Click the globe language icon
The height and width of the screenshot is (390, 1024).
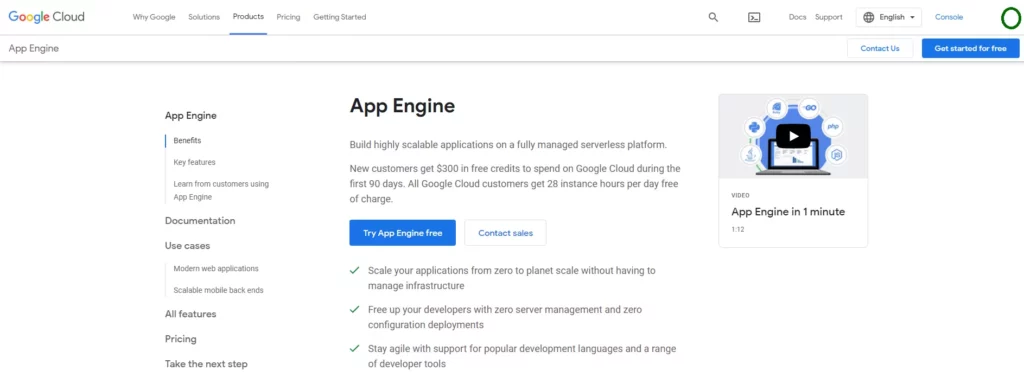pos(869,18)
